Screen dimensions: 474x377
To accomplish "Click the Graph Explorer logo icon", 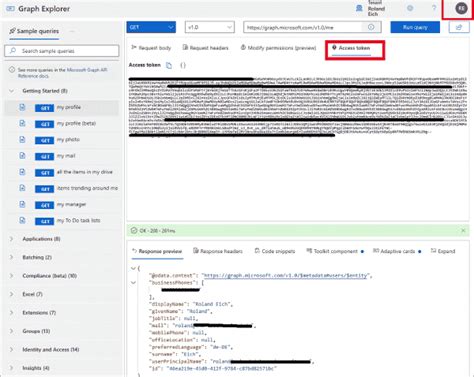I will (10, 9).
